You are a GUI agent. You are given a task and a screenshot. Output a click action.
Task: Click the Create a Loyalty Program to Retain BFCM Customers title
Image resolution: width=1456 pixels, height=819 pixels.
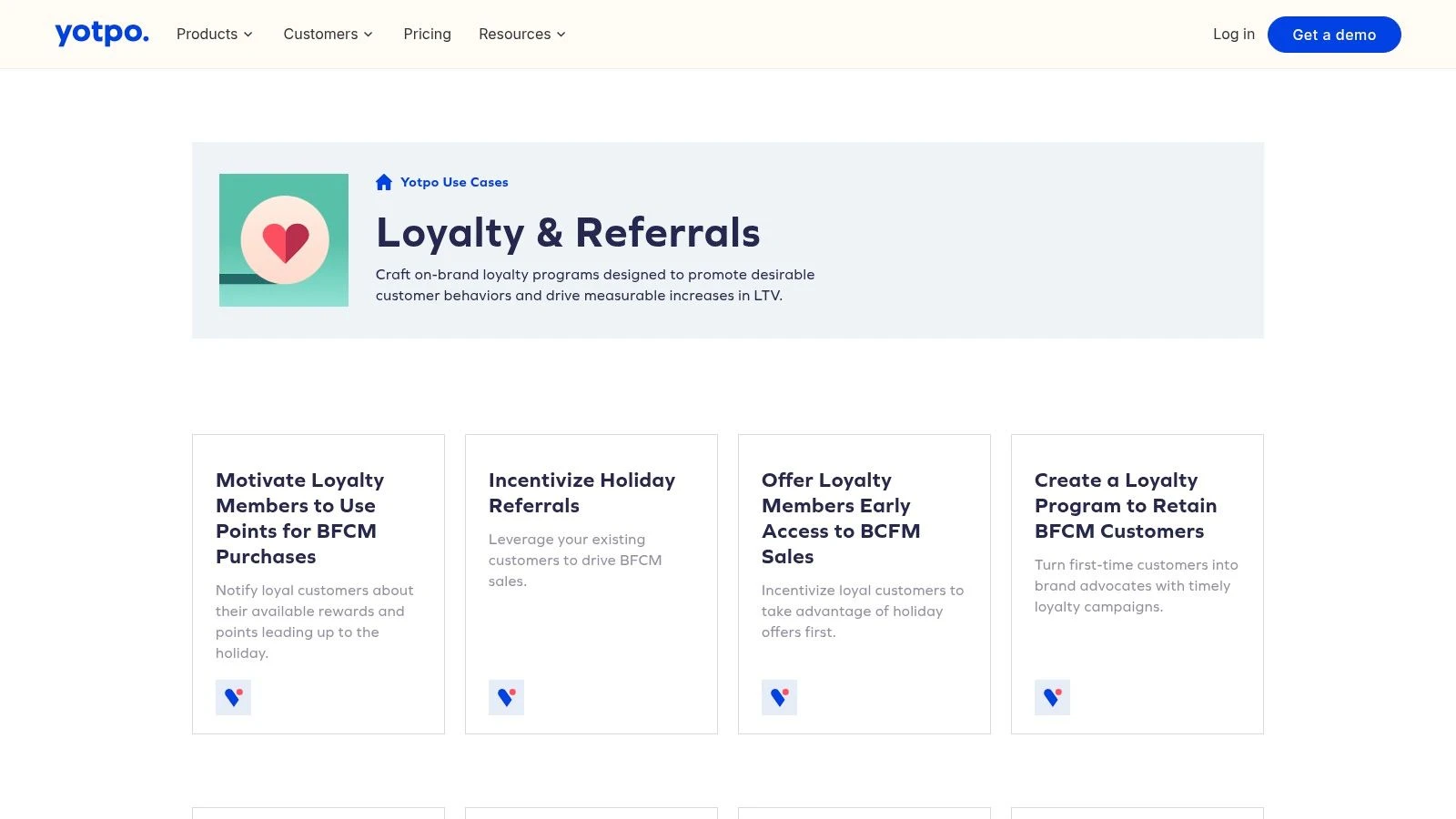(x=1125, y=505)
